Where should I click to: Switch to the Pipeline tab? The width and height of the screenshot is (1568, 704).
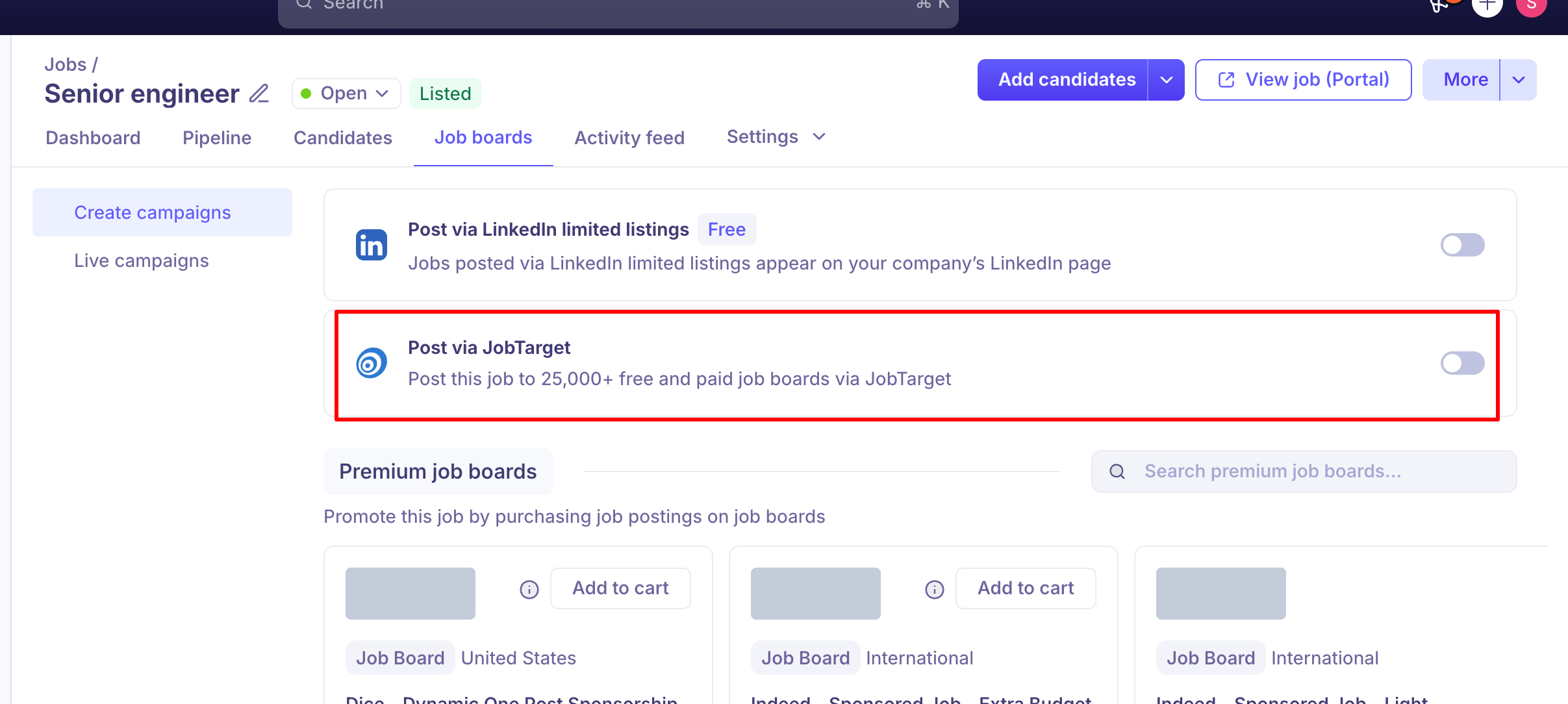tap(217, 138)
